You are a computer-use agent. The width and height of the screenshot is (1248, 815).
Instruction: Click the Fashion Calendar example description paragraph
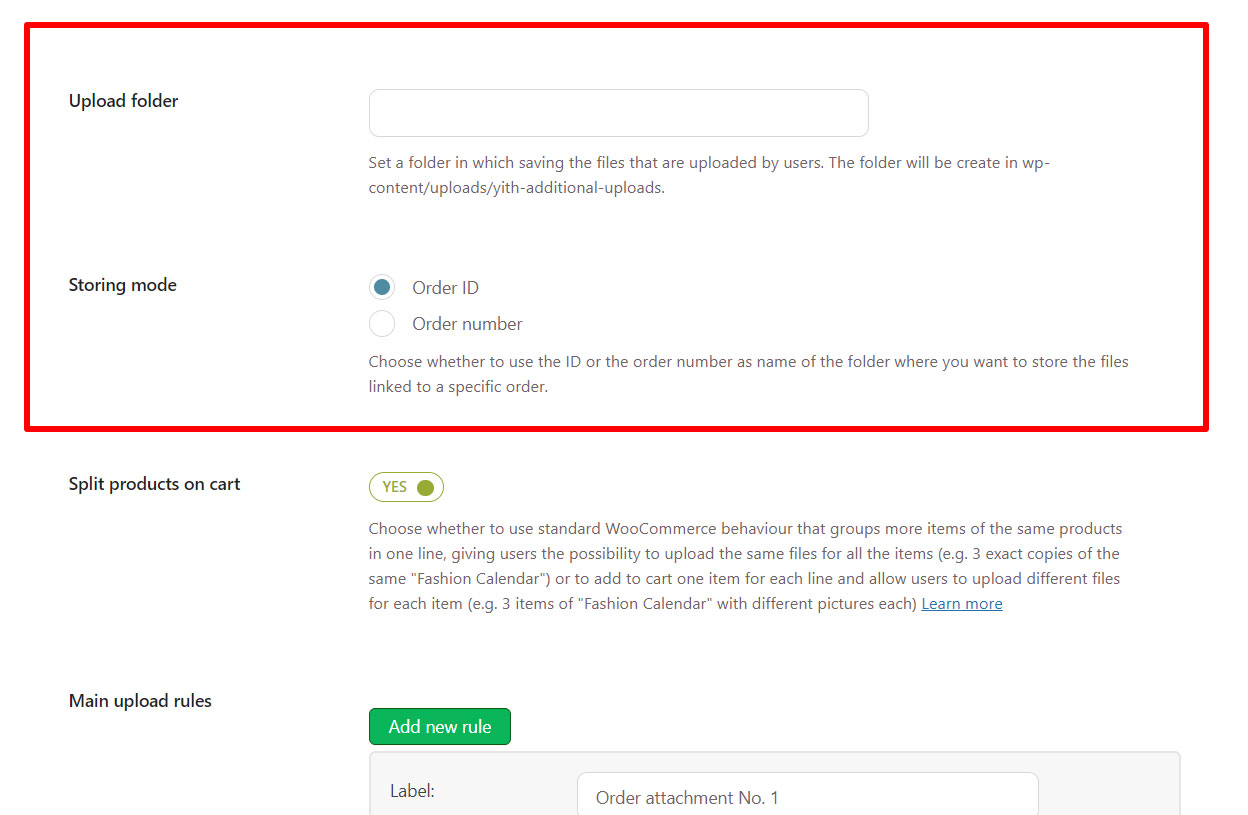tap(745, 566)
